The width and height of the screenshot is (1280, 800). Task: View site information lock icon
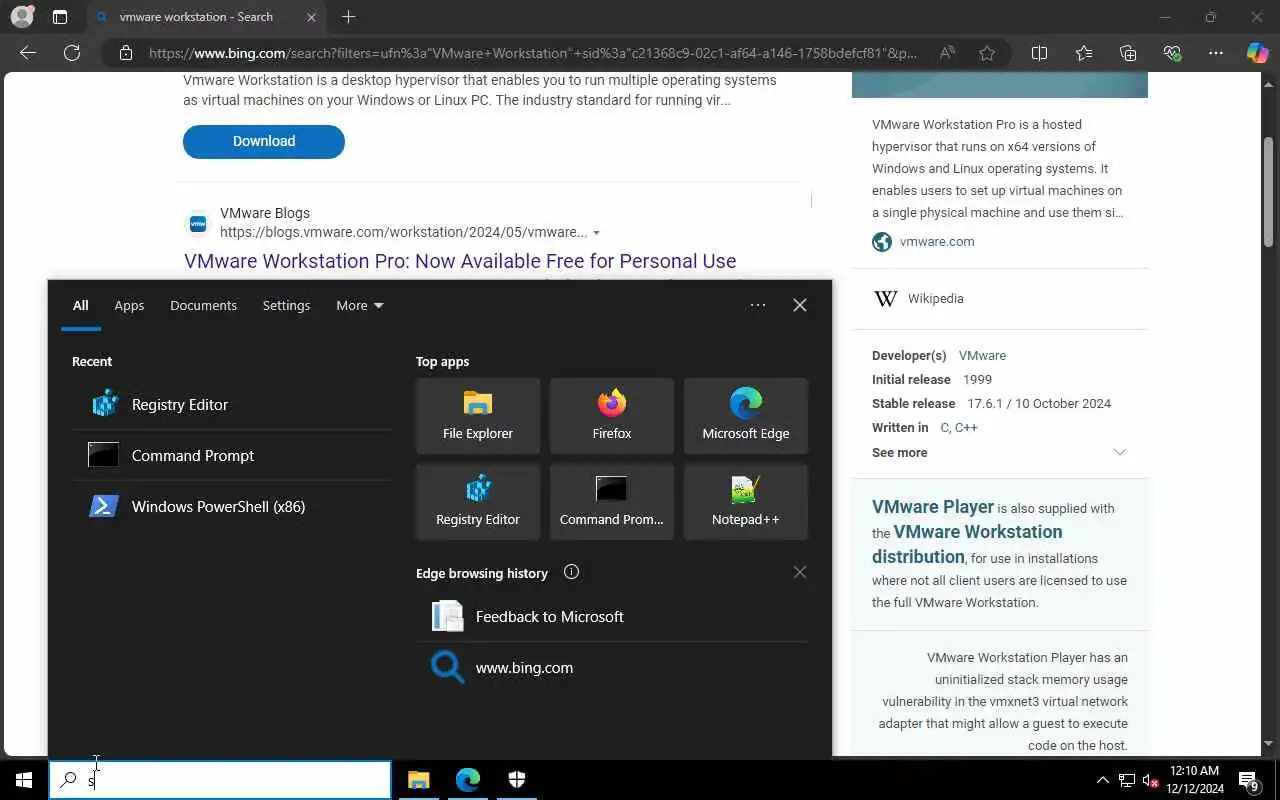(125, 53)
